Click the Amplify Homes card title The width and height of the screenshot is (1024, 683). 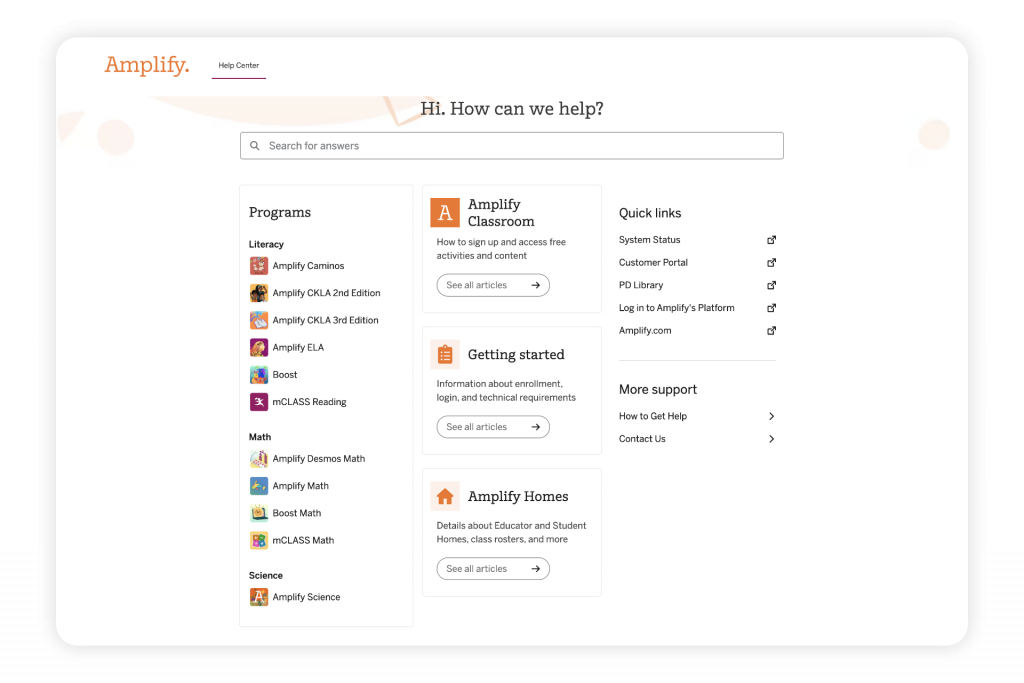click(518, 496)
